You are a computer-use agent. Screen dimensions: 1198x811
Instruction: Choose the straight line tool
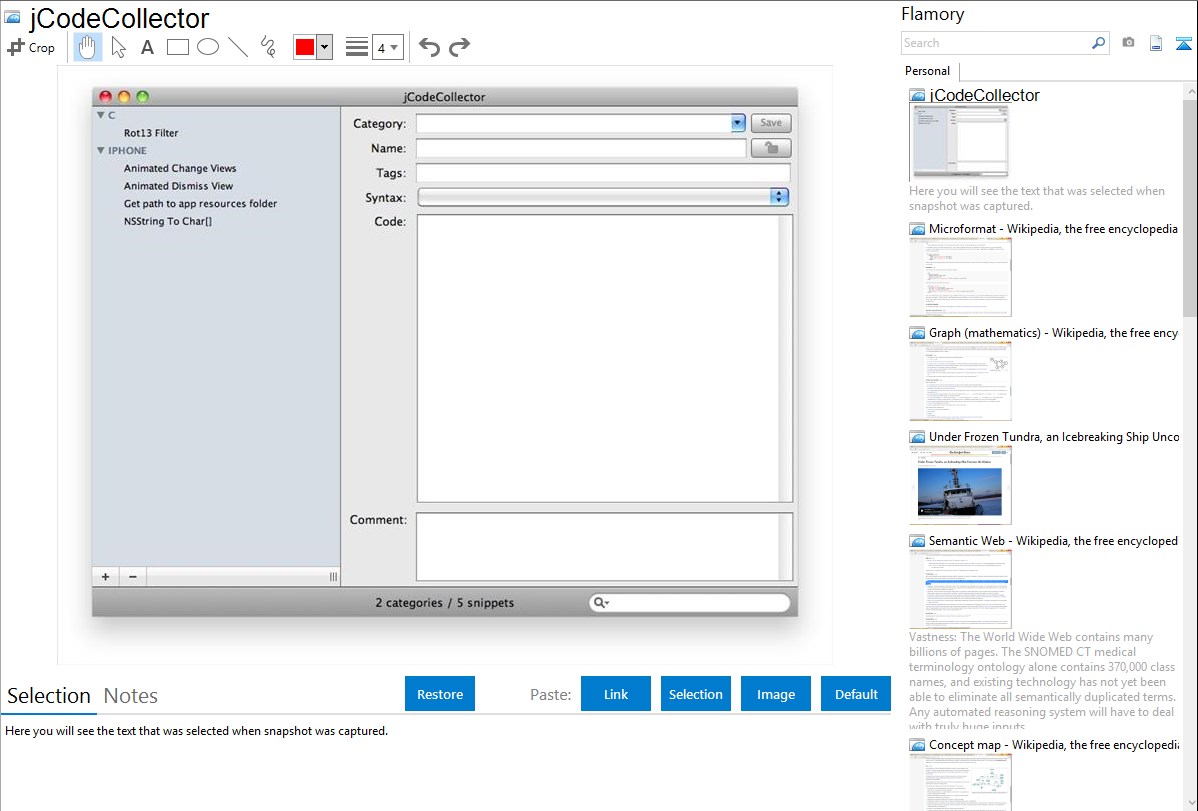click(238, 47)
